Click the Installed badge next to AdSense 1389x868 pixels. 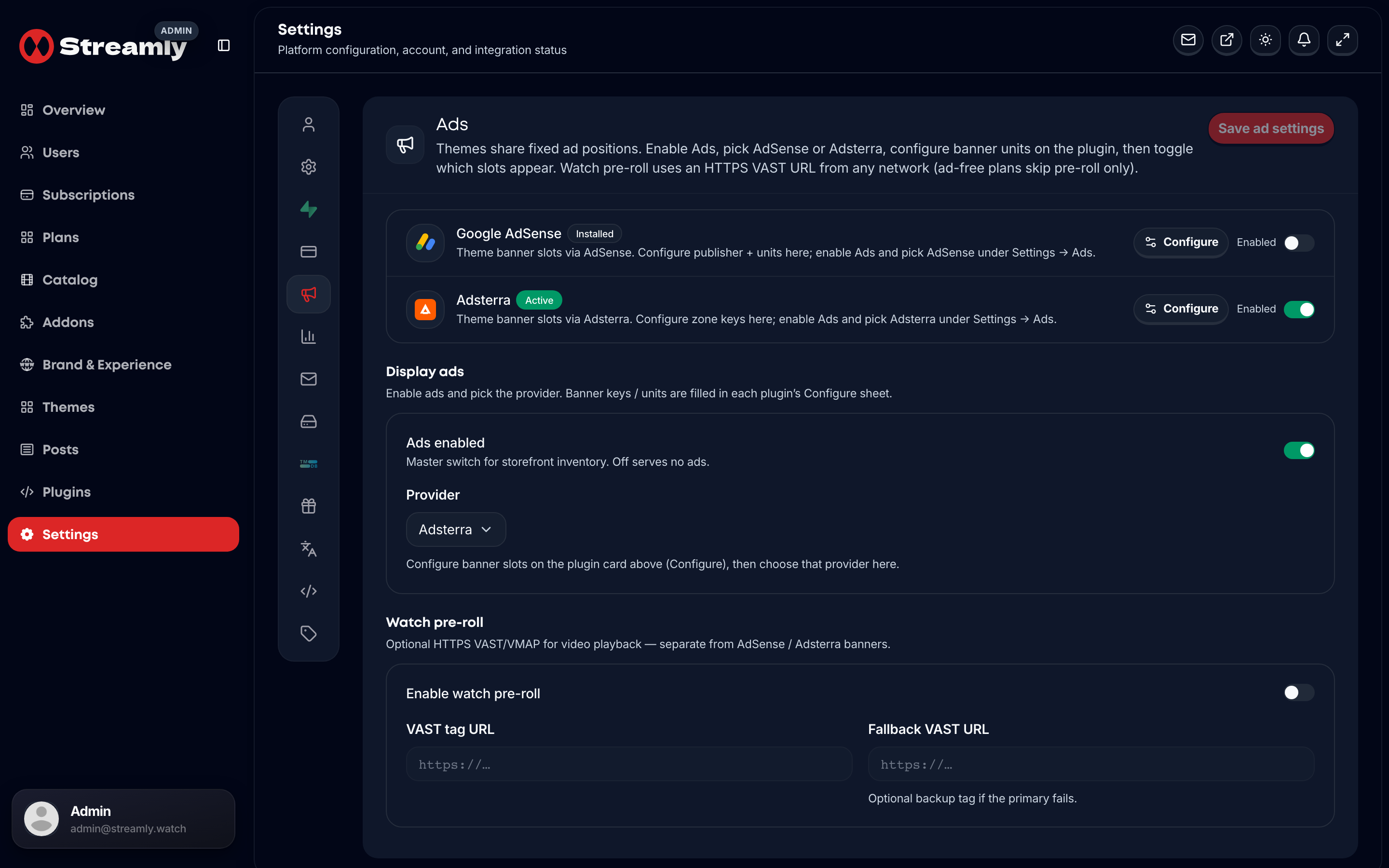[x=595, y=234]
